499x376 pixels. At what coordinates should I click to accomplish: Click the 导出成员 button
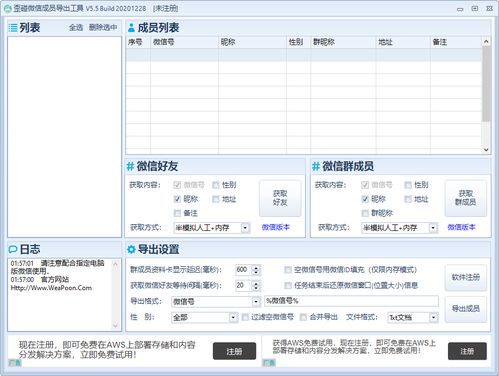click(x=465, y=309)
